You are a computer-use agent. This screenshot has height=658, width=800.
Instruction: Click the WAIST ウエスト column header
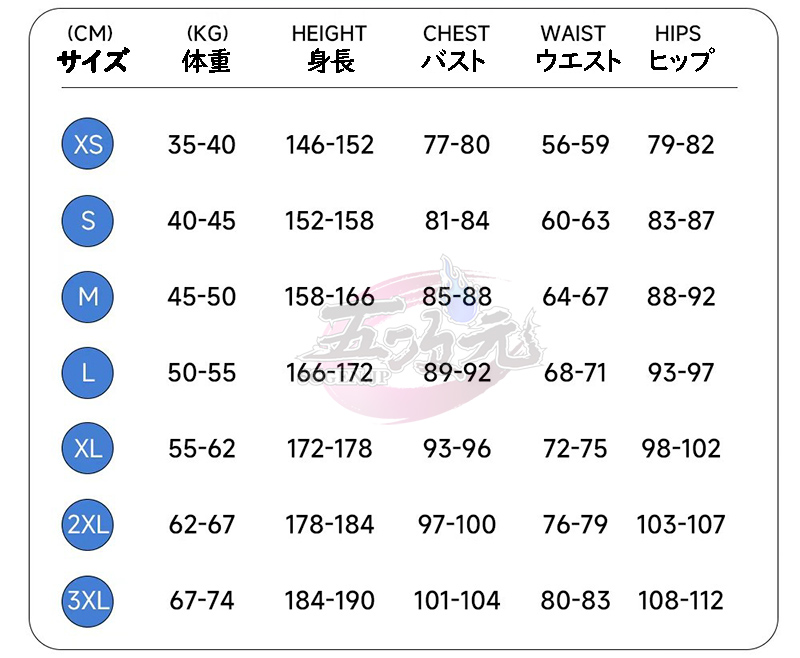click(577, 50)
